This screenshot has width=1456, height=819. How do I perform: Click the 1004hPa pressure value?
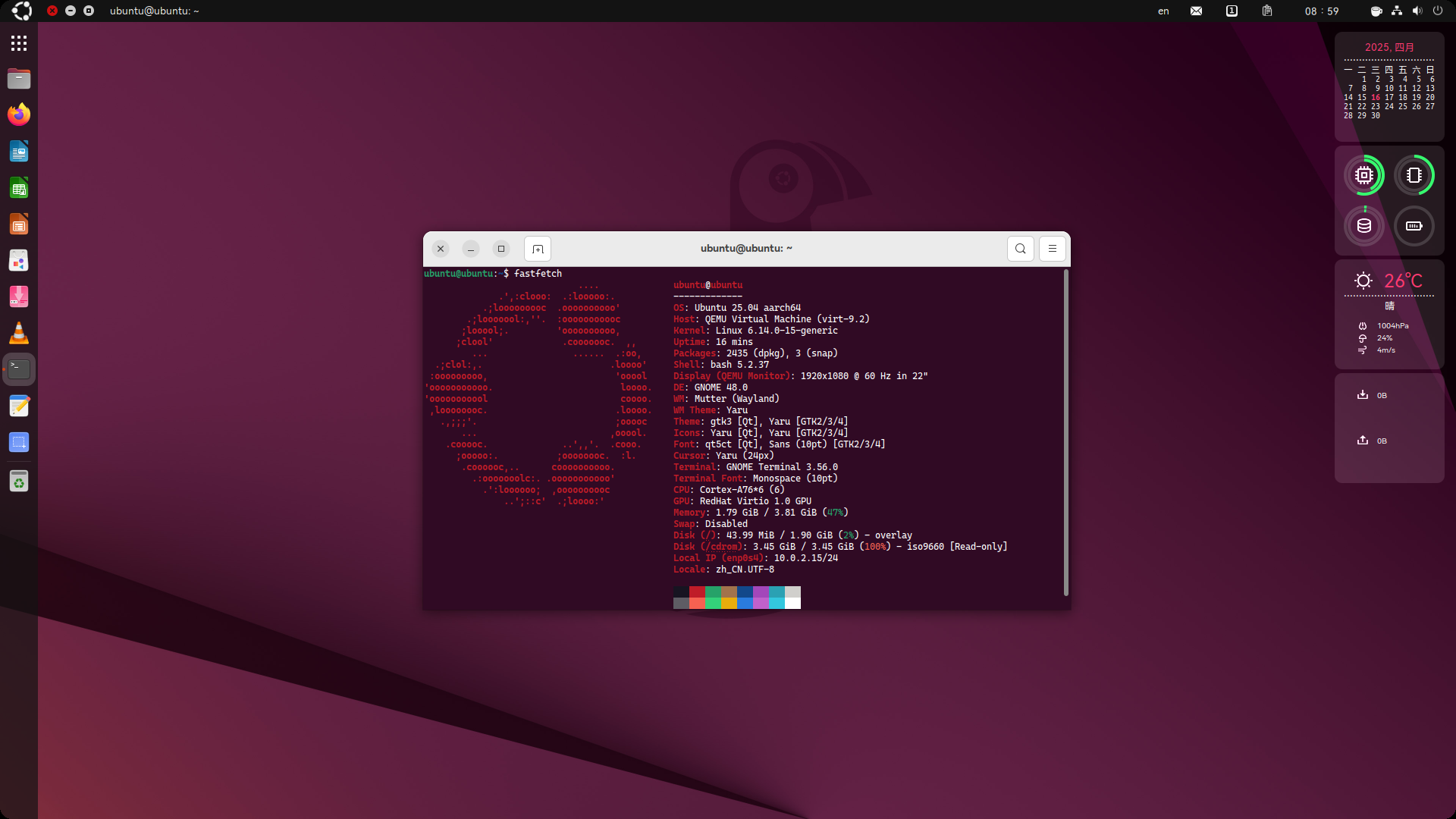point(1393,326)
